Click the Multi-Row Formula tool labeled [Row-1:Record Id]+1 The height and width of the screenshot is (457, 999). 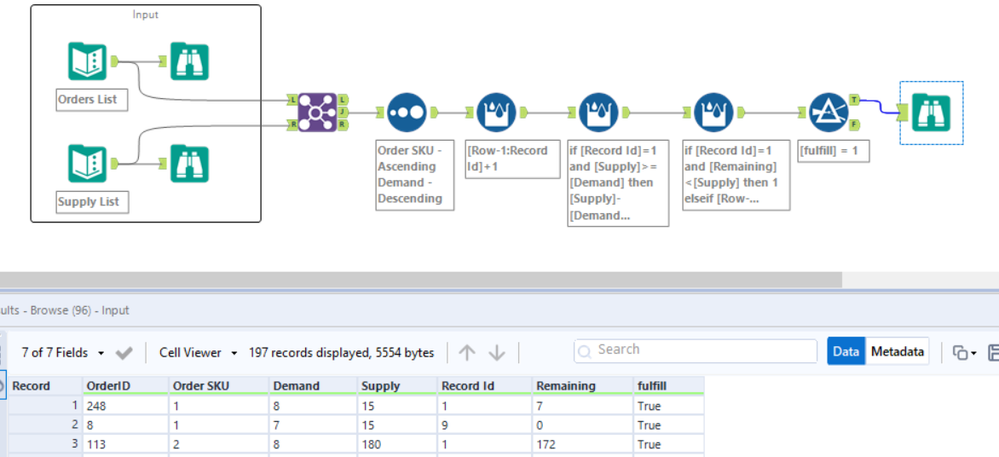(497, 114)
